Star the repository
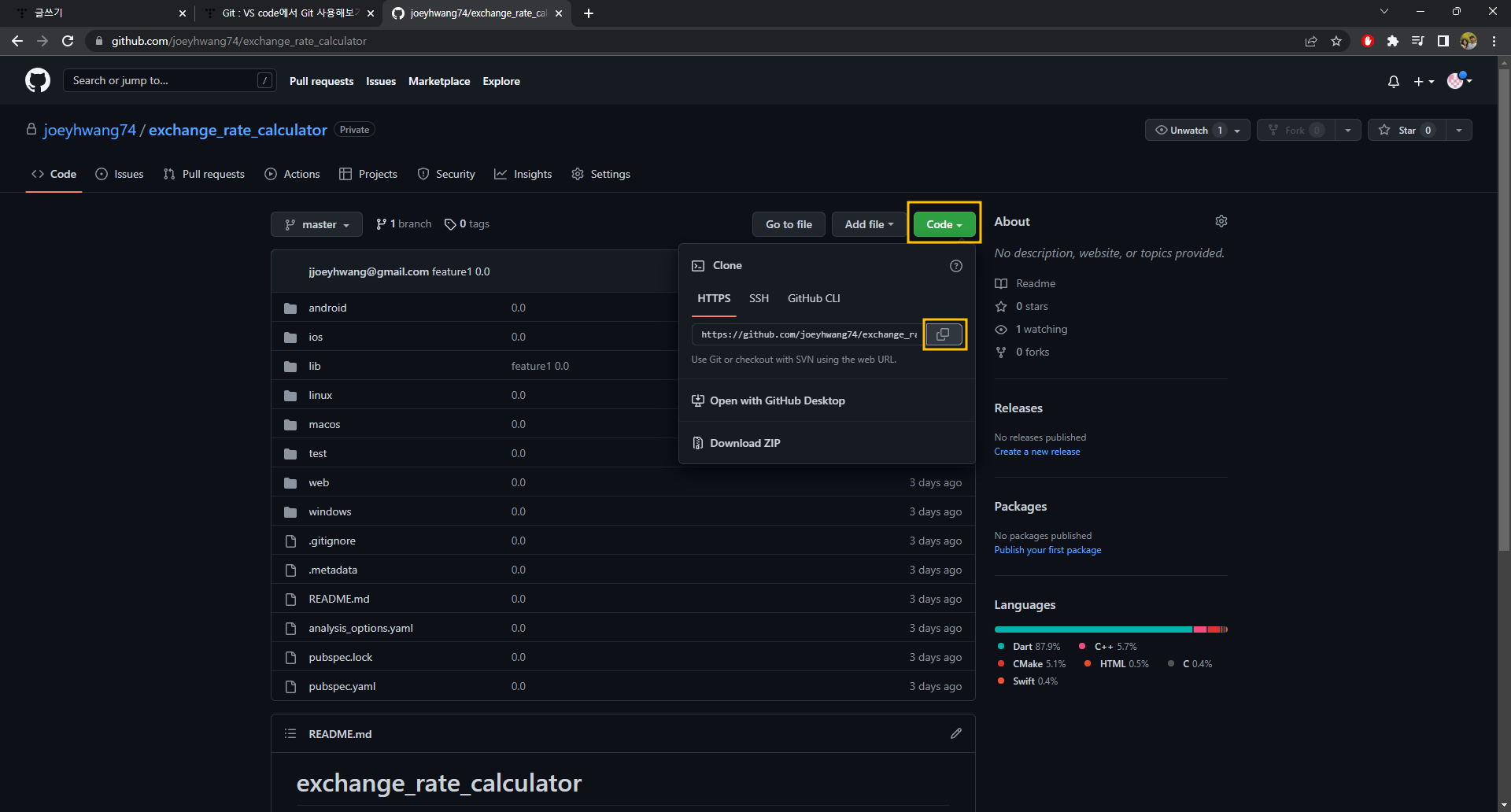 [1406, 130]
